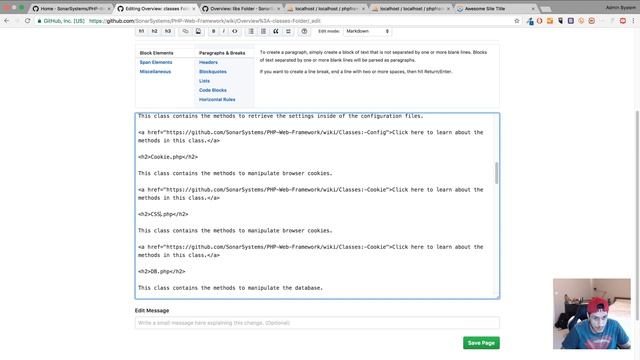Viewport: 640px width, 360px height.
Task: Click the browser address bar URL
Action: pos(204,21)
